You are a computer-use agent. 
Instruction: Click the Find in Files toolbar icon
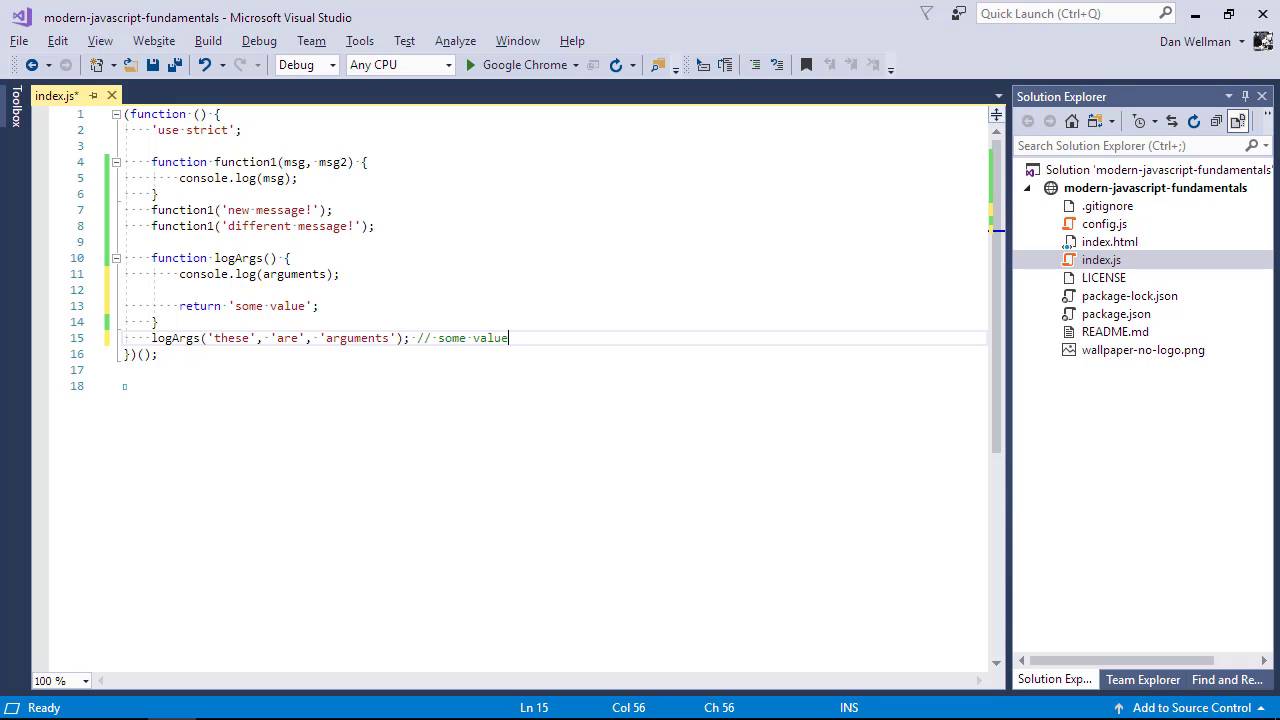point(658,65)
